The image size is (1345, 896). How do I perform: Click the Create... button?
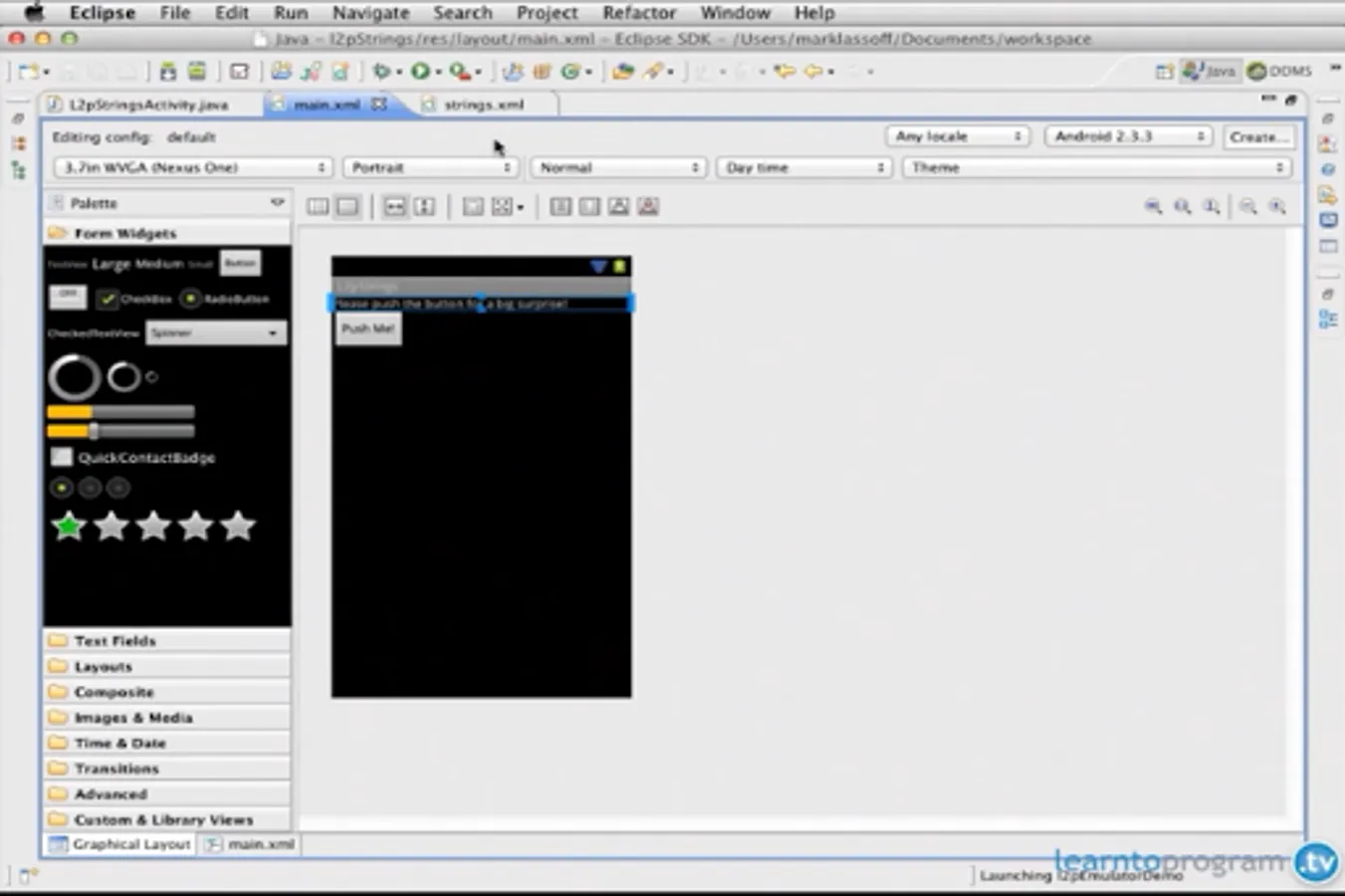[x=1257, y=136]
